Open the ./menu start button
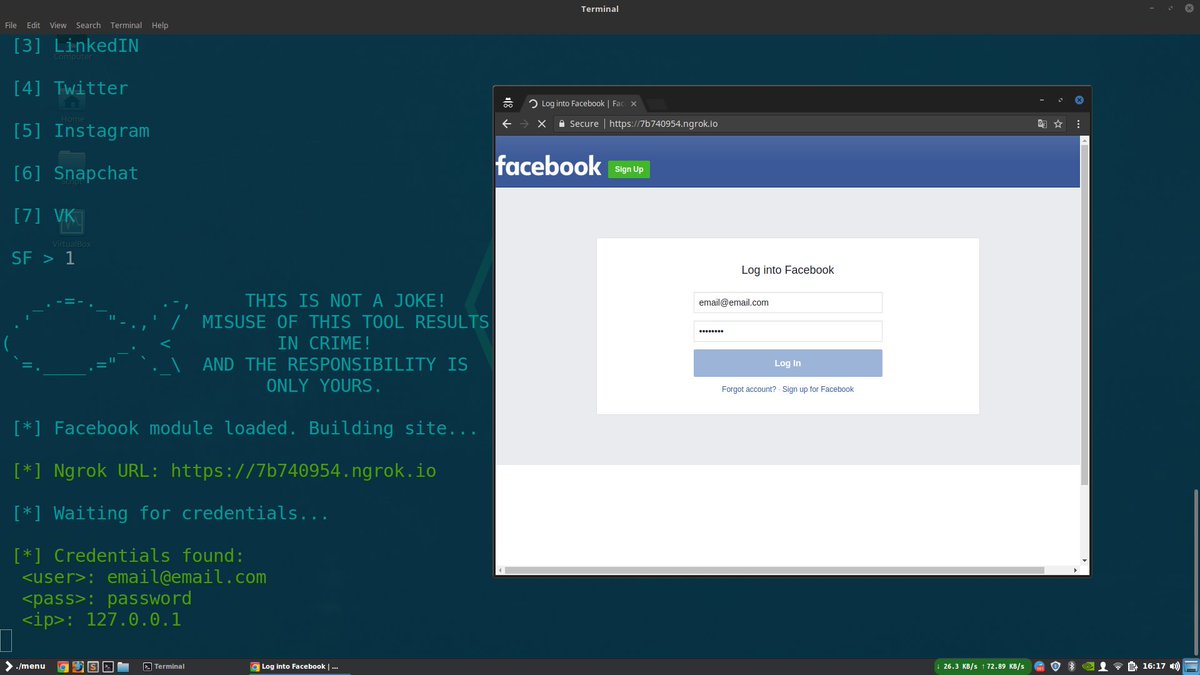This screenshot has width=1200, height=675. coord(25,666)
